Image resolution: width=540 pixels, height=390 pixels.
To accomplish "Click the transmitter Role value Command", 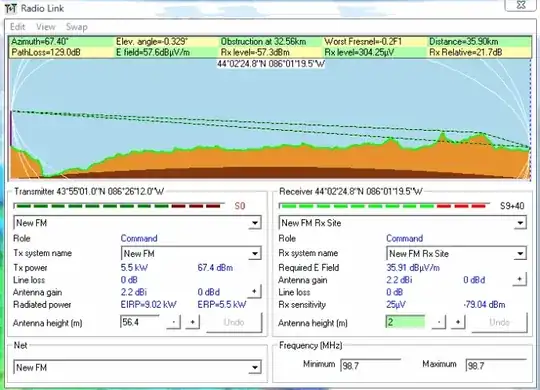I will [139, 238].
